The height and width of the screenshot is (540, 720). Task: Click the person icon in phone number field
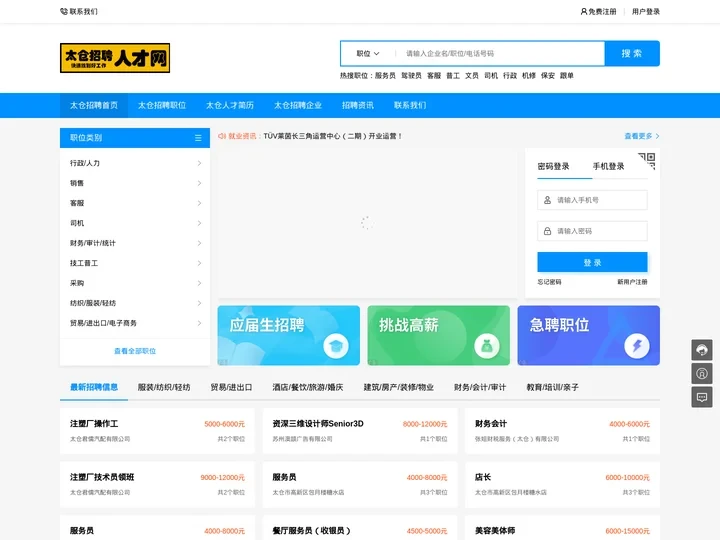547,200
